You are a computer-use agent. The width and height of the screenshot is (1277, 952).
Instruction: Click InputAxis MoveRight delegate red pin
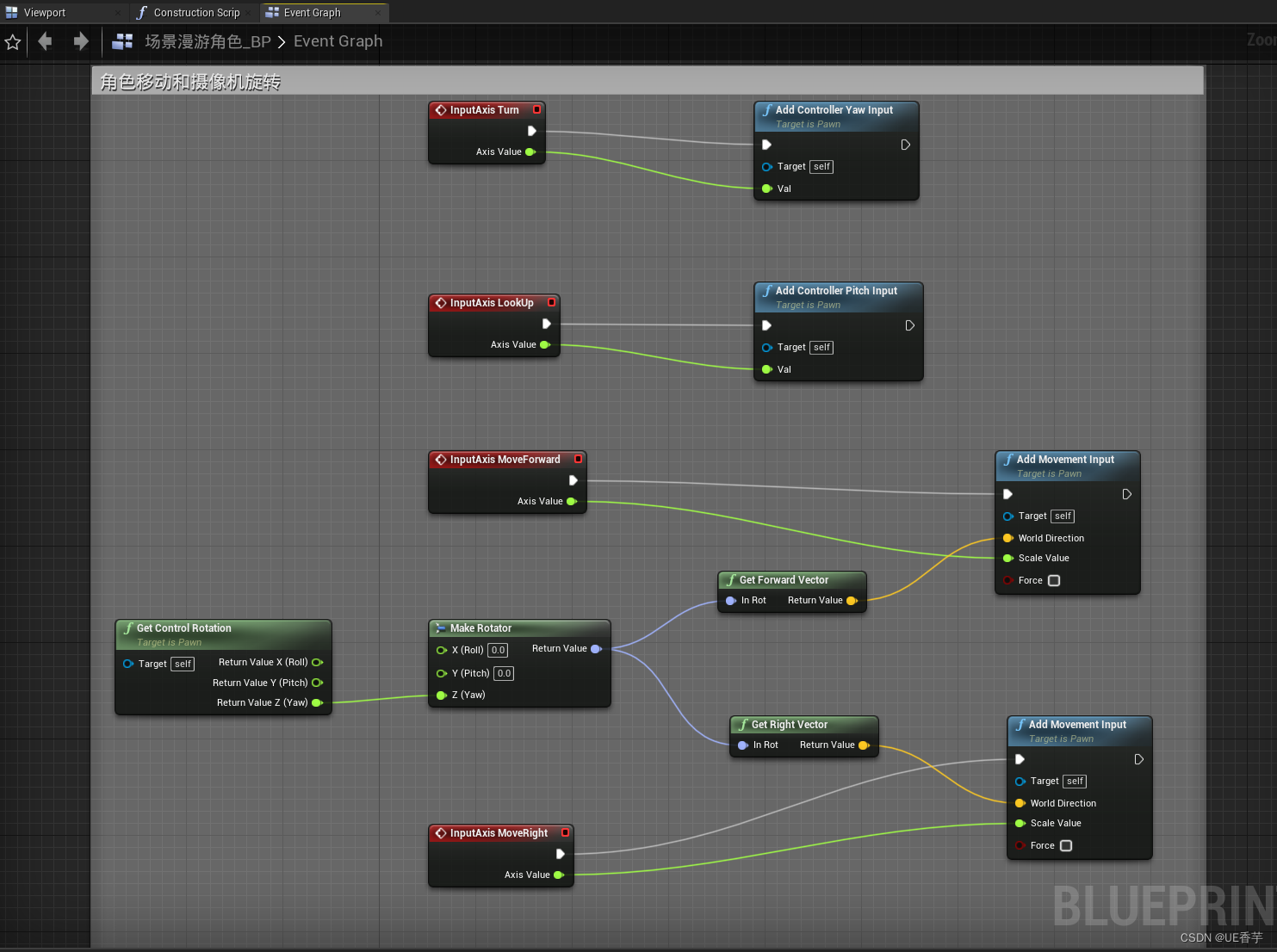565,832
